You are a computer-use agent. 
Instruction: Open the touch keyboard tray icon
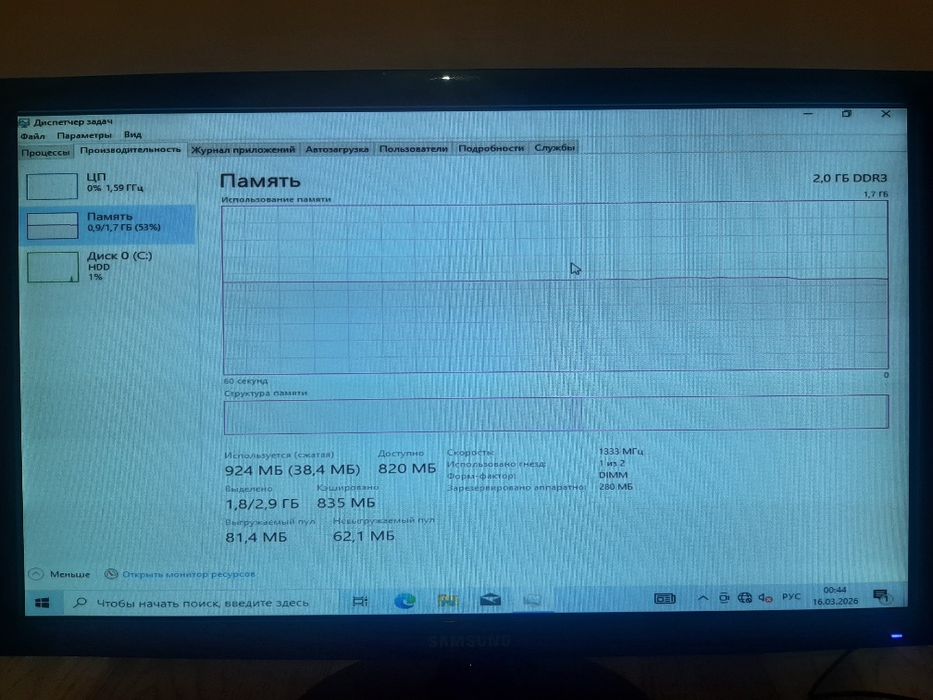pyautogui.click(x=665, y=598)
